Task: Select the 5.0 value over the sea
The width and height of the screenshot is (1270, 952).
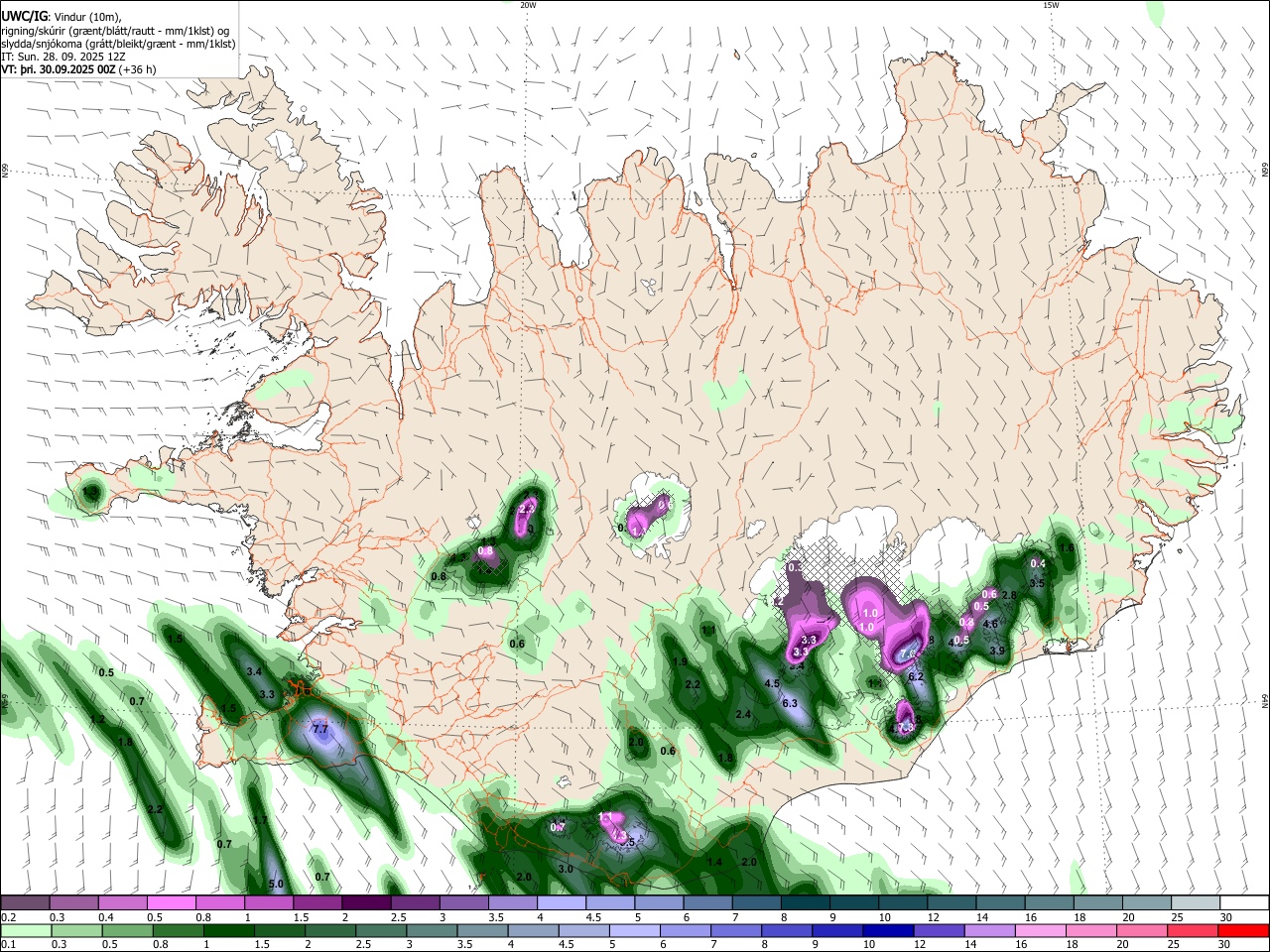Action: (x=277, y=884)
